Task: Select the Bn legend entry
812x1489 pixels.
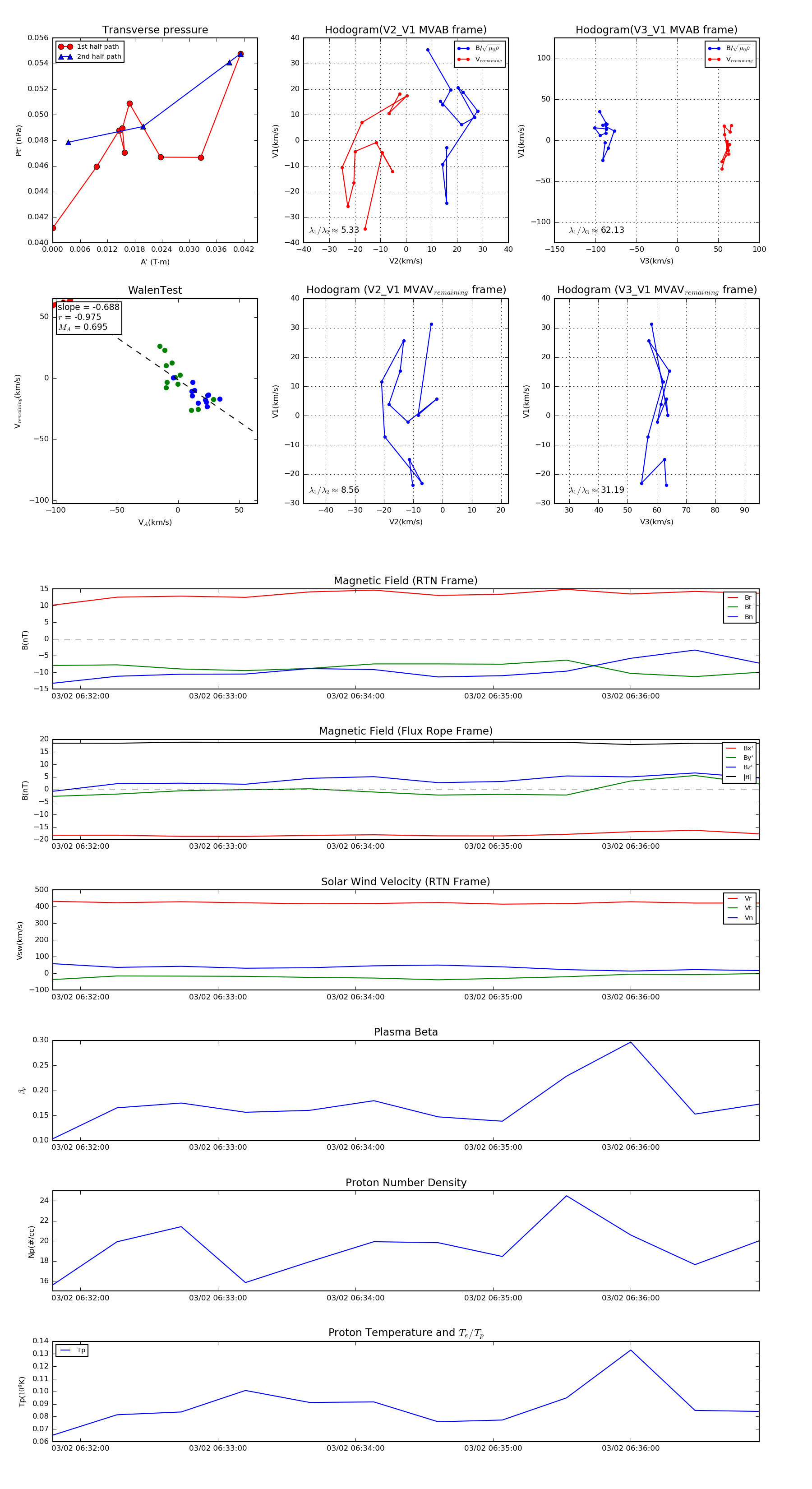Action: point(740,617)
